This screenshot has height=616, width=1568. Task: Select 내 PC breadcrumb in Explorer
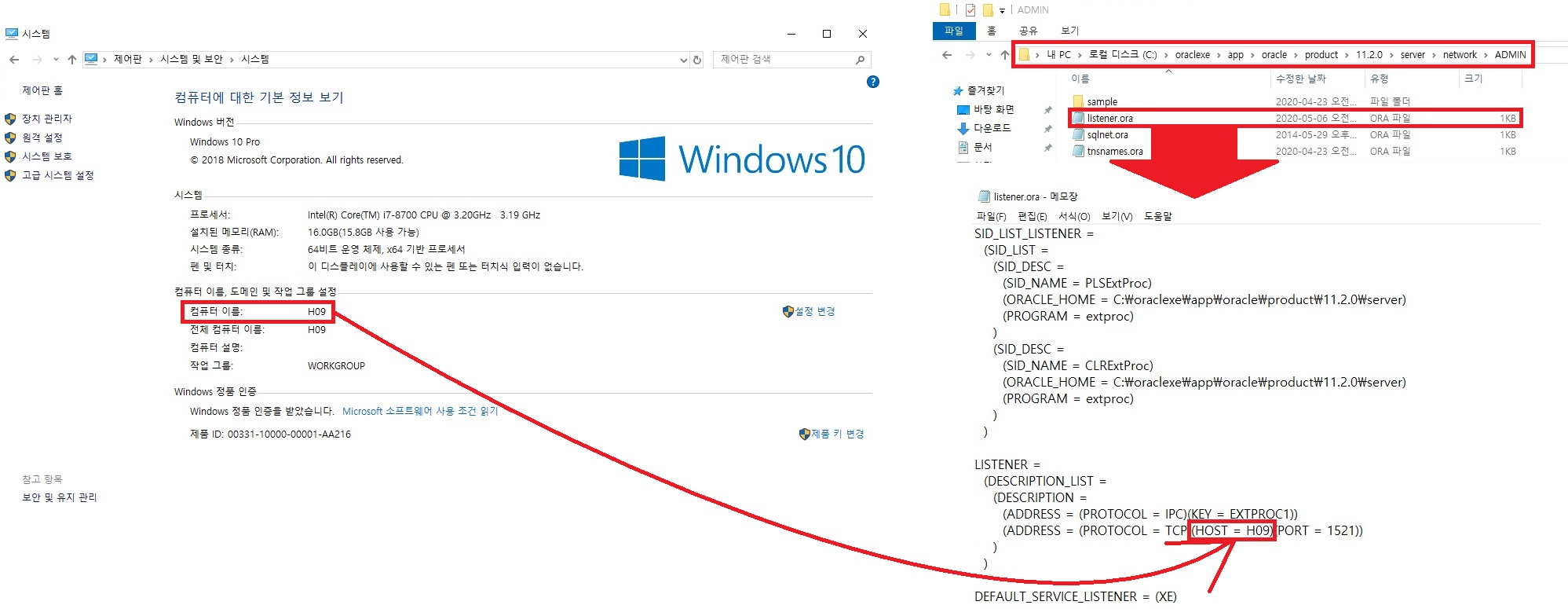pyautogui.click(x=1058, y=55)
